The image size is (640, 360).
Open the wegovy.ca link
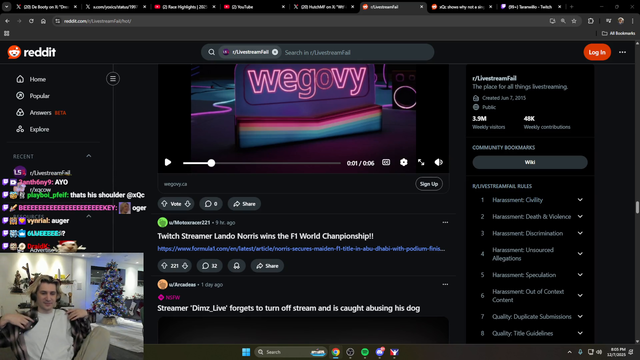pyautogui.click(x=176, y=184)
